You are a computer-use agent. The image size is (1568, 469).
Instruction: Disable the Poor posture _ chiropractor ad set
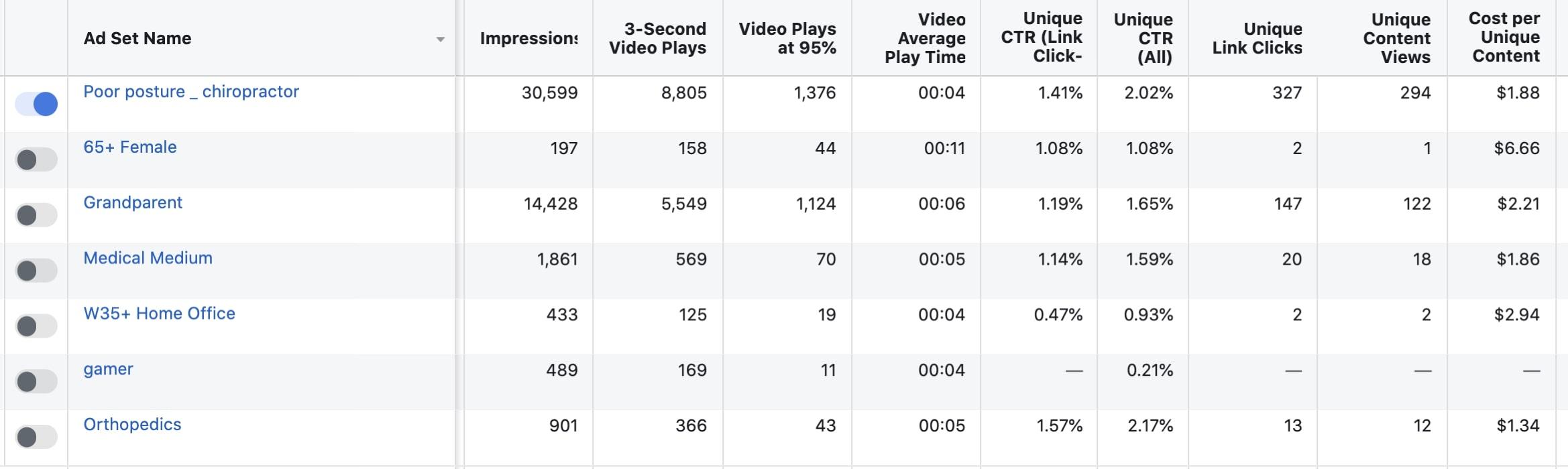point(36,104)
